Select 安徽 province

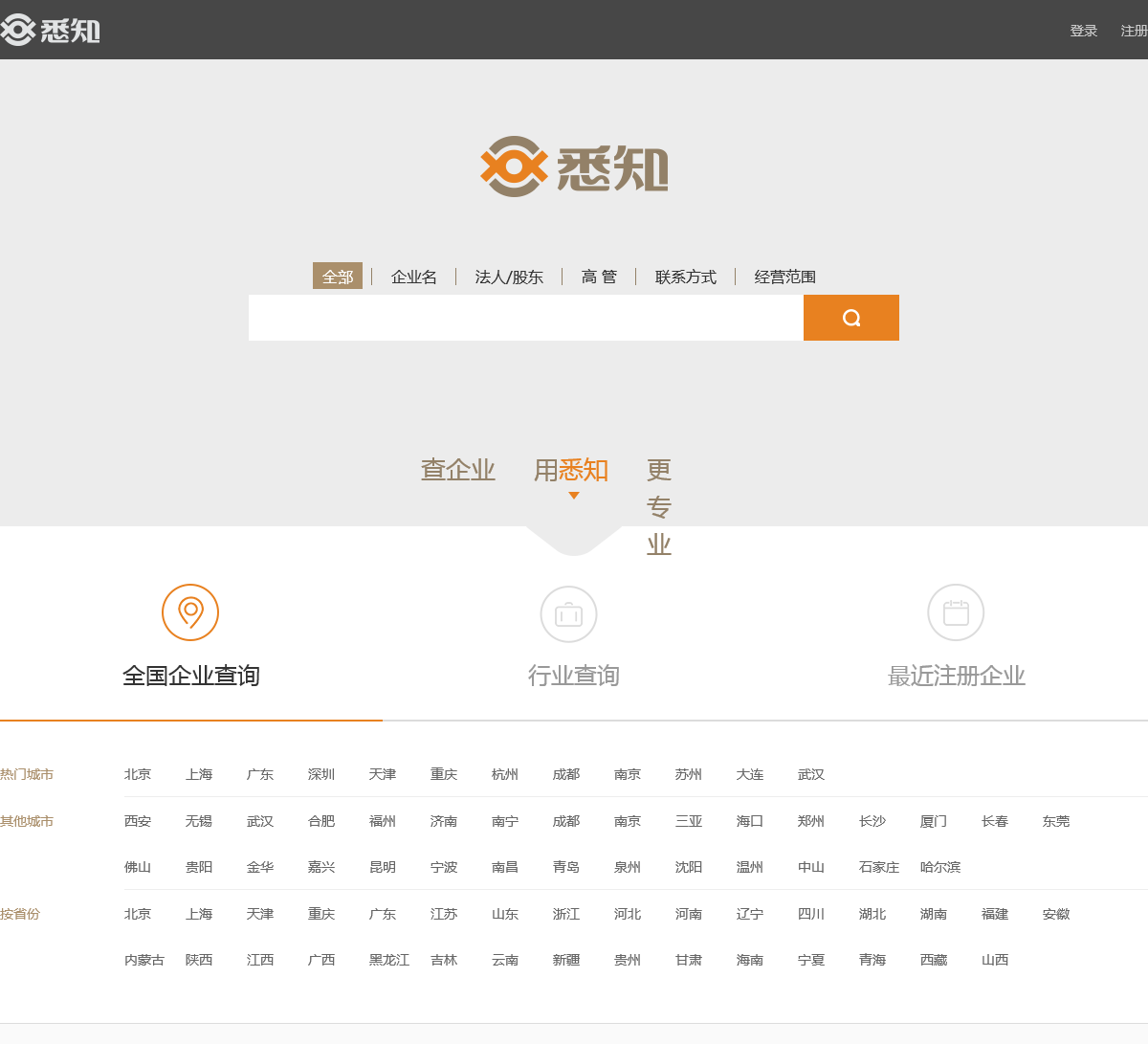[x=1056, y=914]
